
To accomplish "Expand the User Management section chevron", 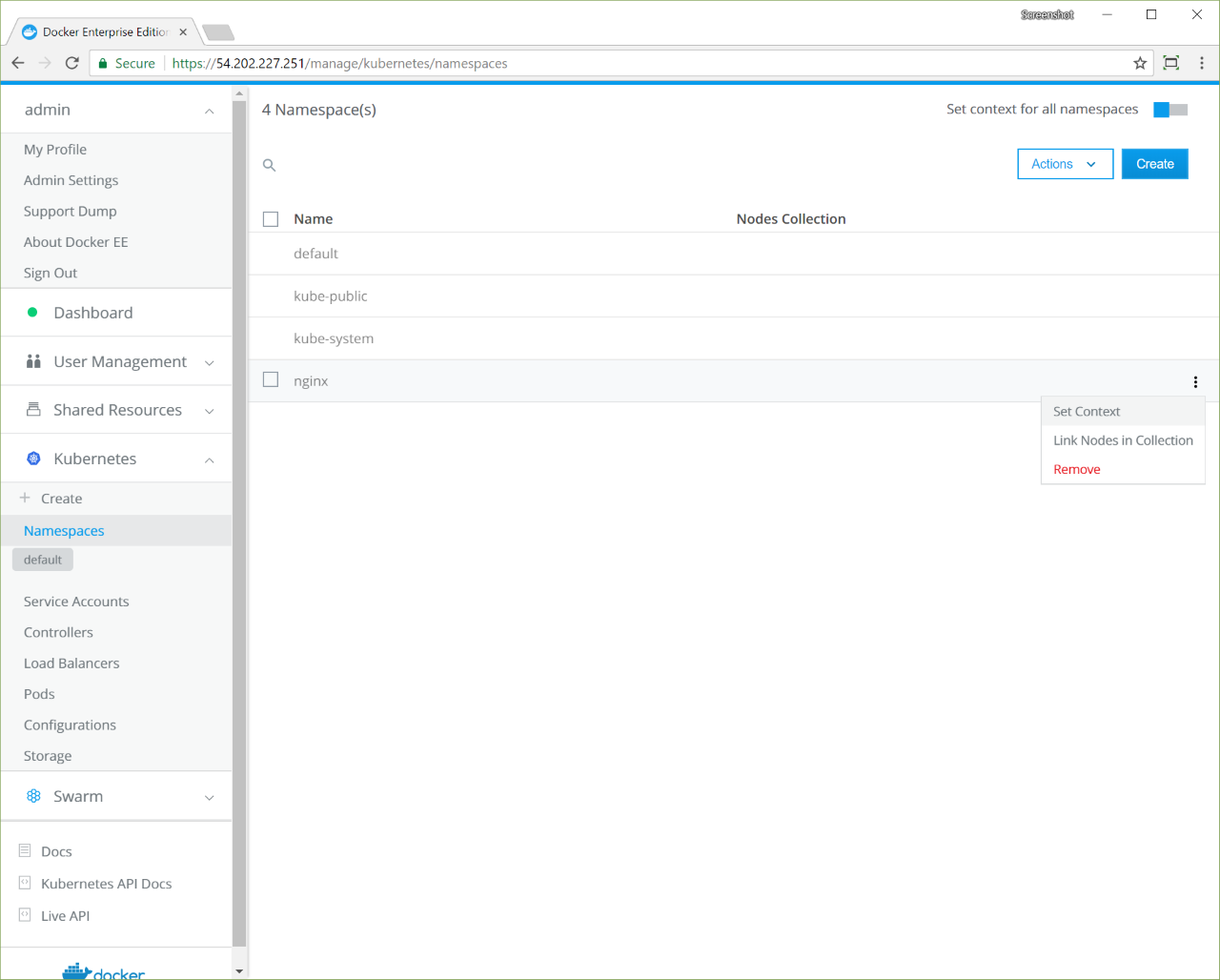I will [210, 362].
